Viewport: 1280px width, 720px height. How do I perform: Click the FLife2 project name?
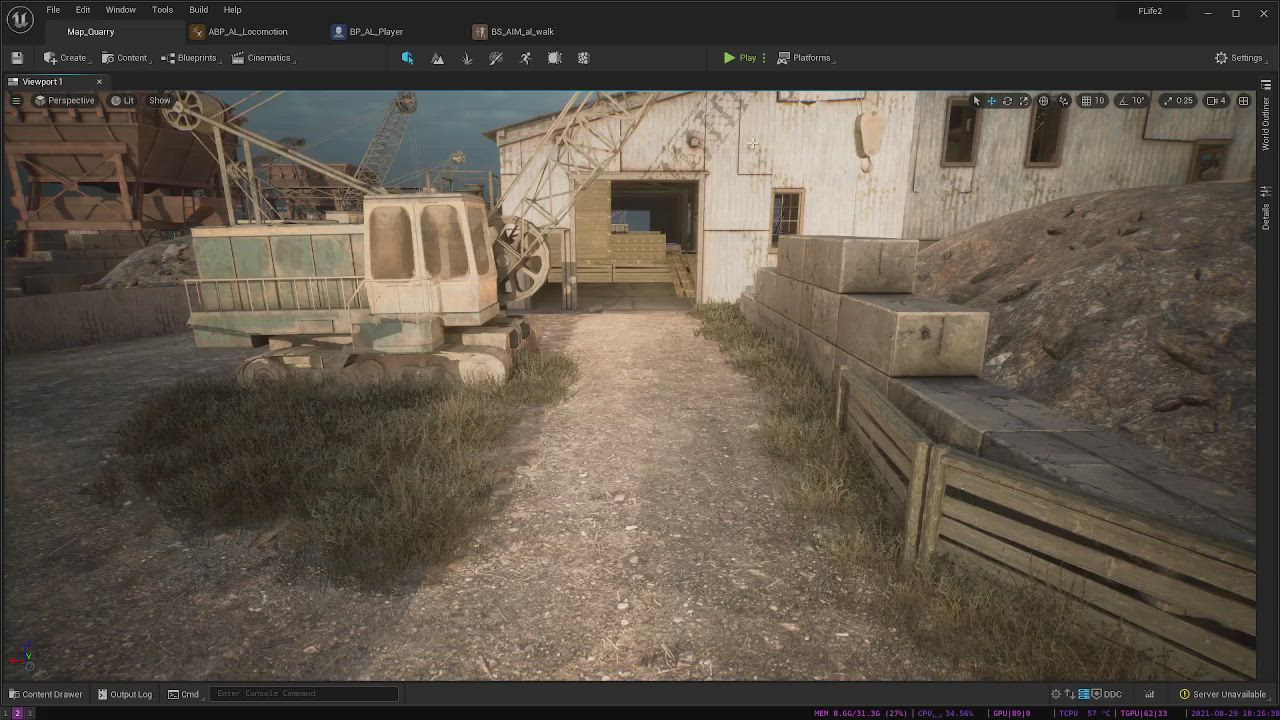[x=1150, y=11]
